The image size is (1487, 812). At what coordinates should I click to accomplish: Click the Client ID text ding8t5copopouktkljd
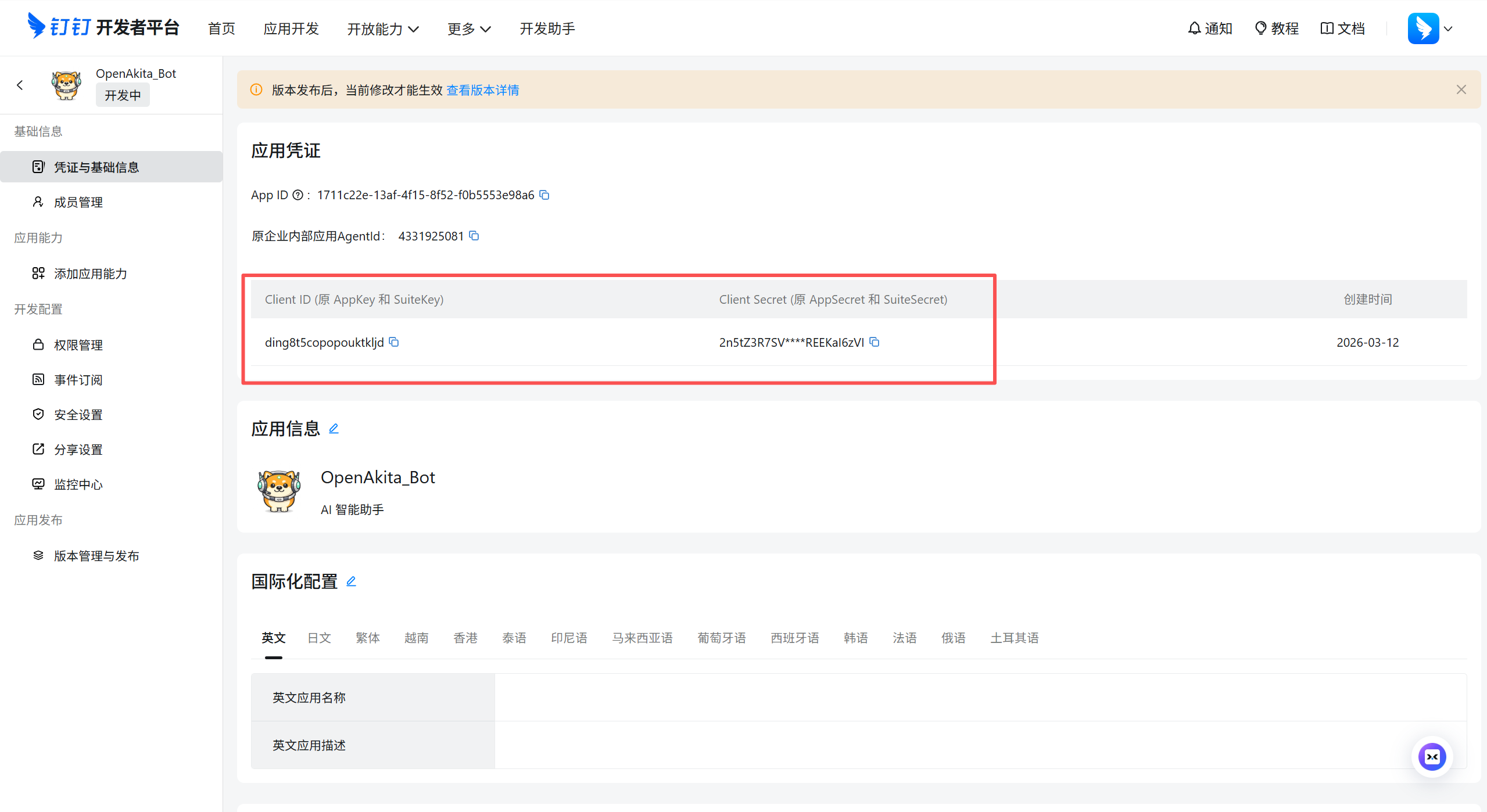pos(324,343)
